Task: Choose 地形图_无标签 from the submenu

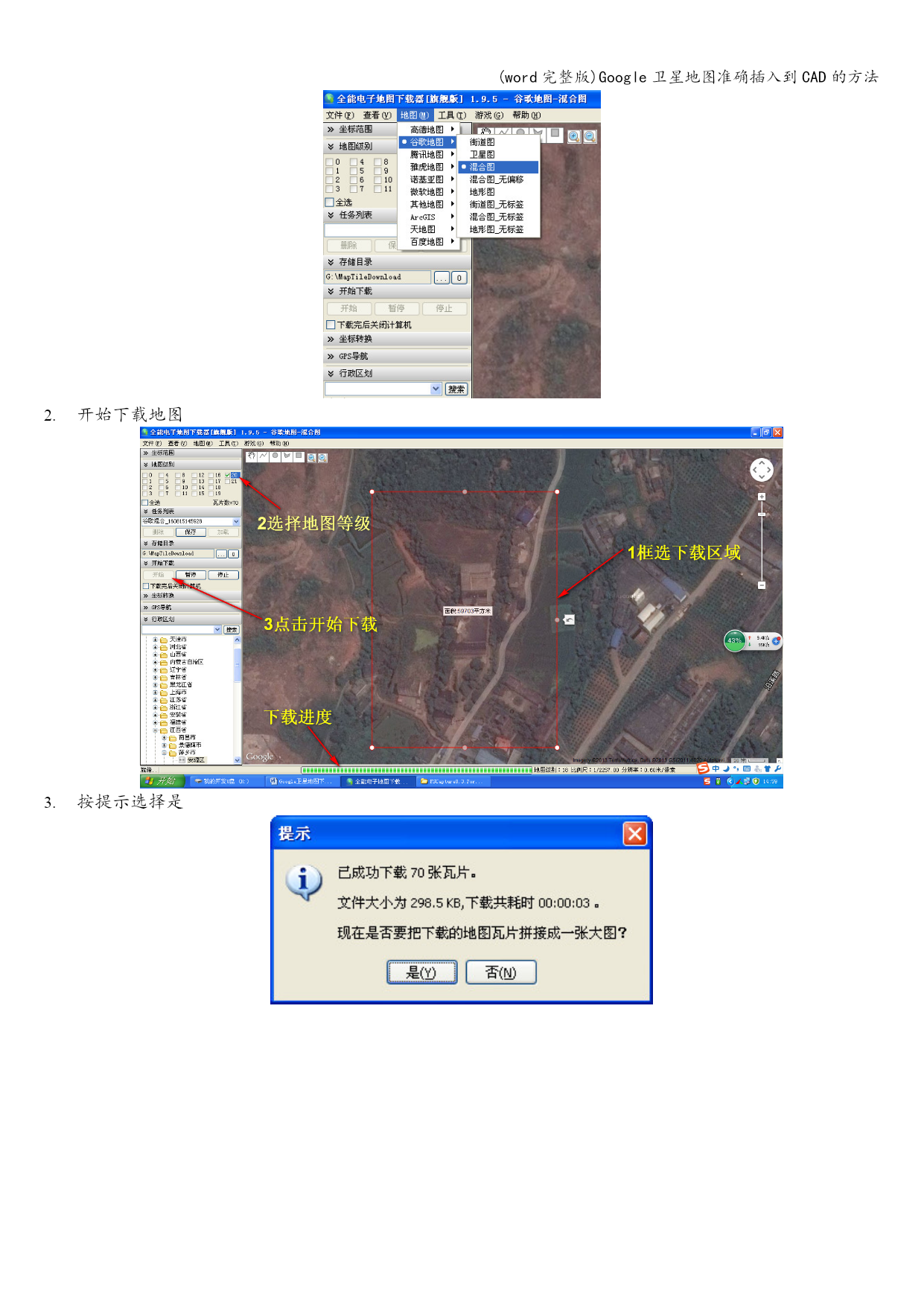Action: click(x=497, y=229)
